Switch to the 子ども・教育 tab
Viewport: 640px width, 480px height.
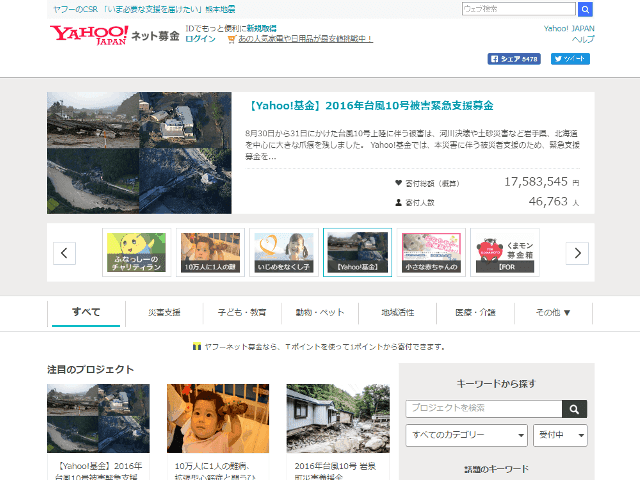point(242,313)
